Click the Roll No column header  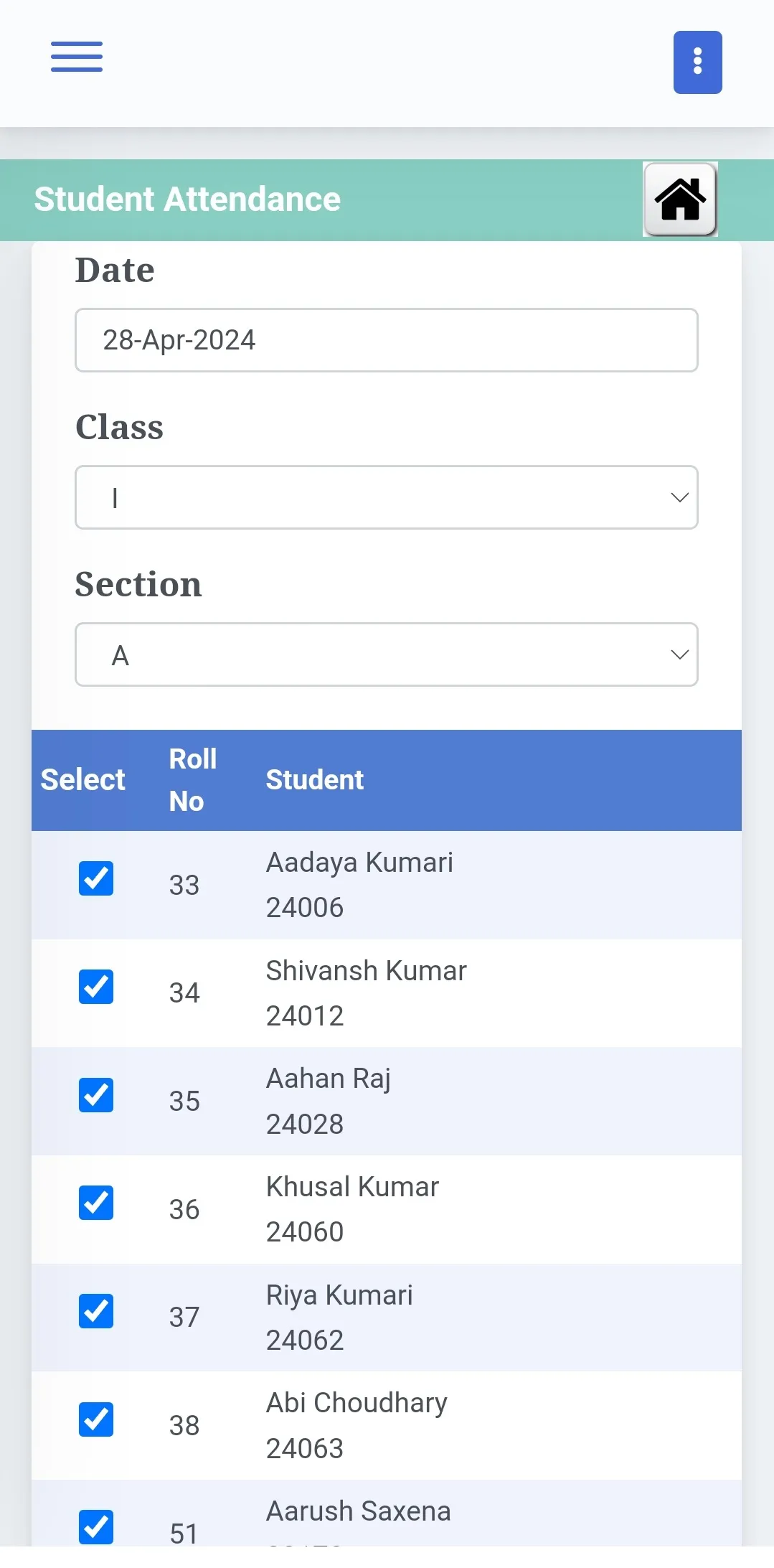click(192, 780)
